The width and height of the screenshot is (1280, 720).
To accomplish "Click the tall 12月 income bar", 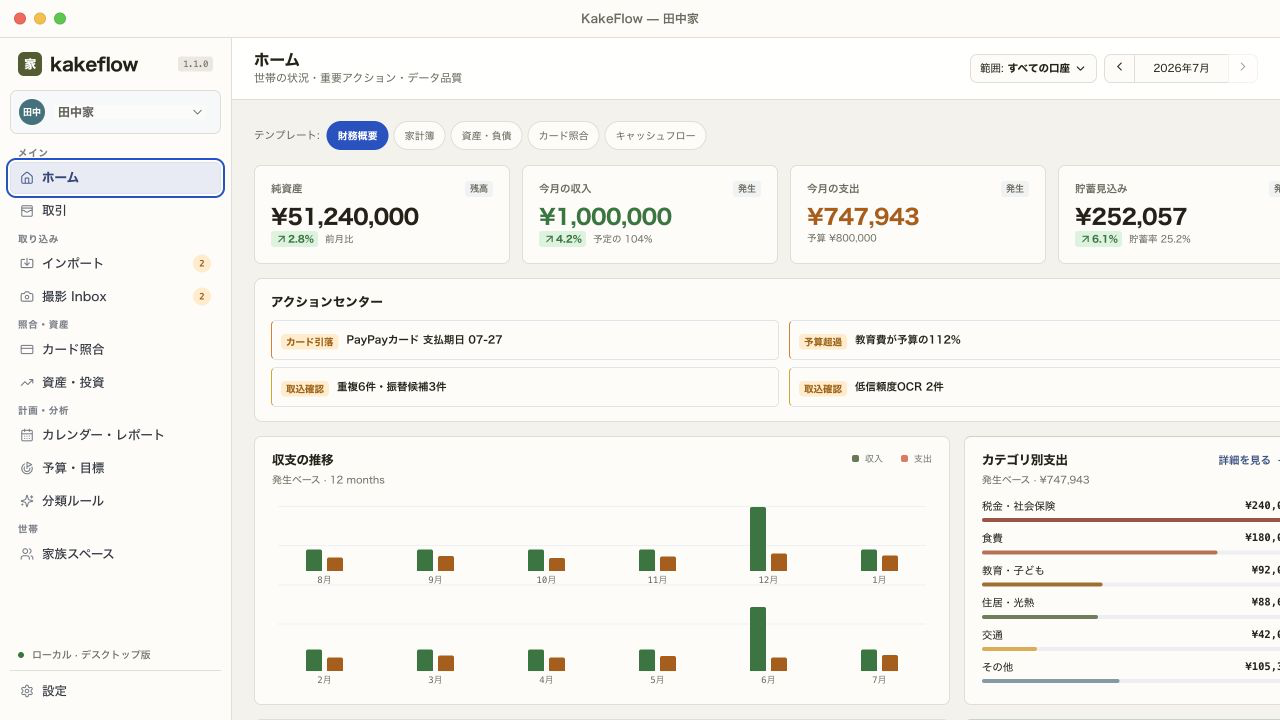I will (758, 539).
